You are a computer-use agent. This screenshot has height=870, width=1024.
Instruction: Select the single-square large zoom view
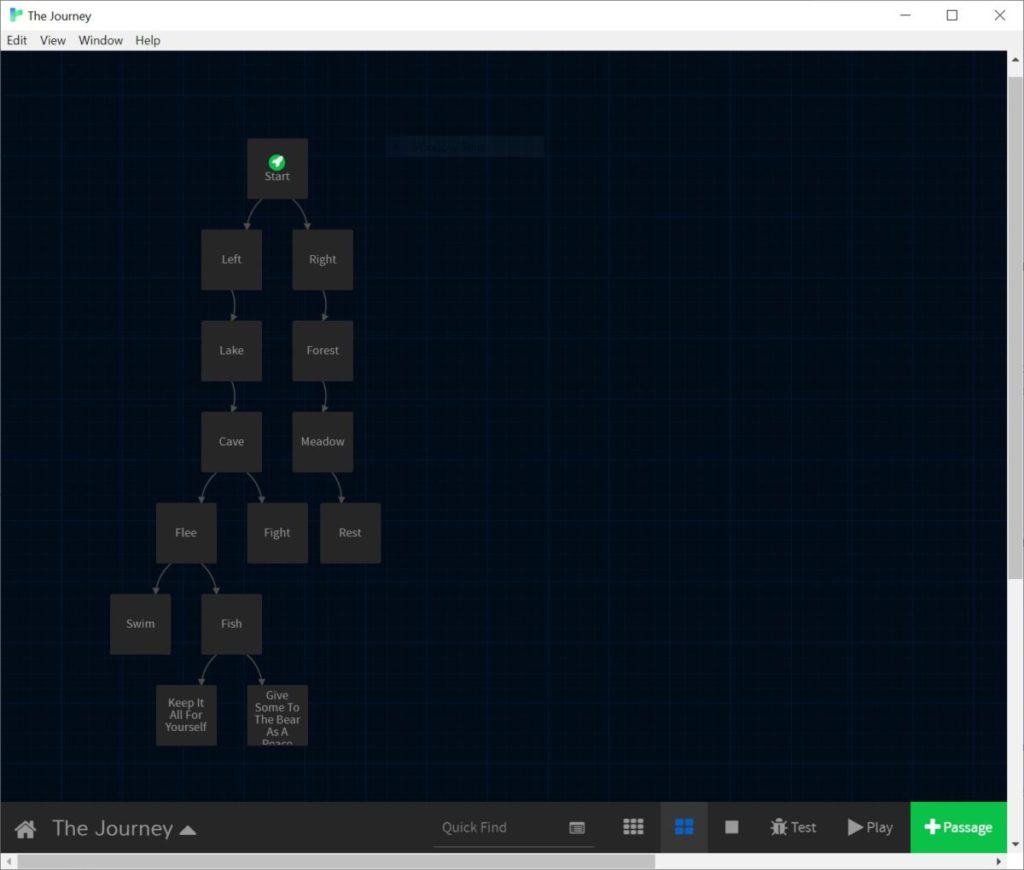point(732,827)
